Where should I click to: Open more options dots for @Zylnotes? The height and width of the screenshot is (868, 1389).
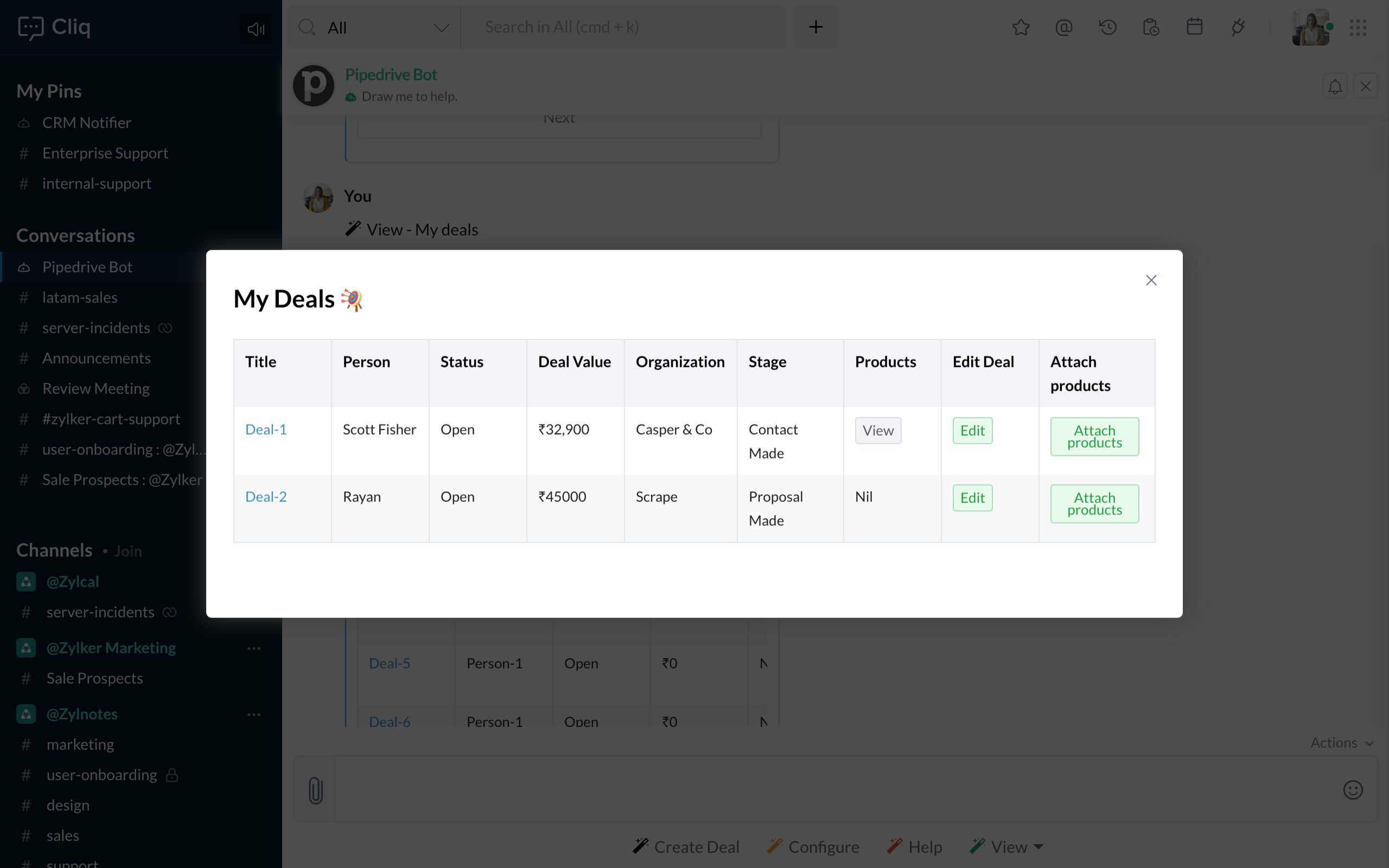254,714
